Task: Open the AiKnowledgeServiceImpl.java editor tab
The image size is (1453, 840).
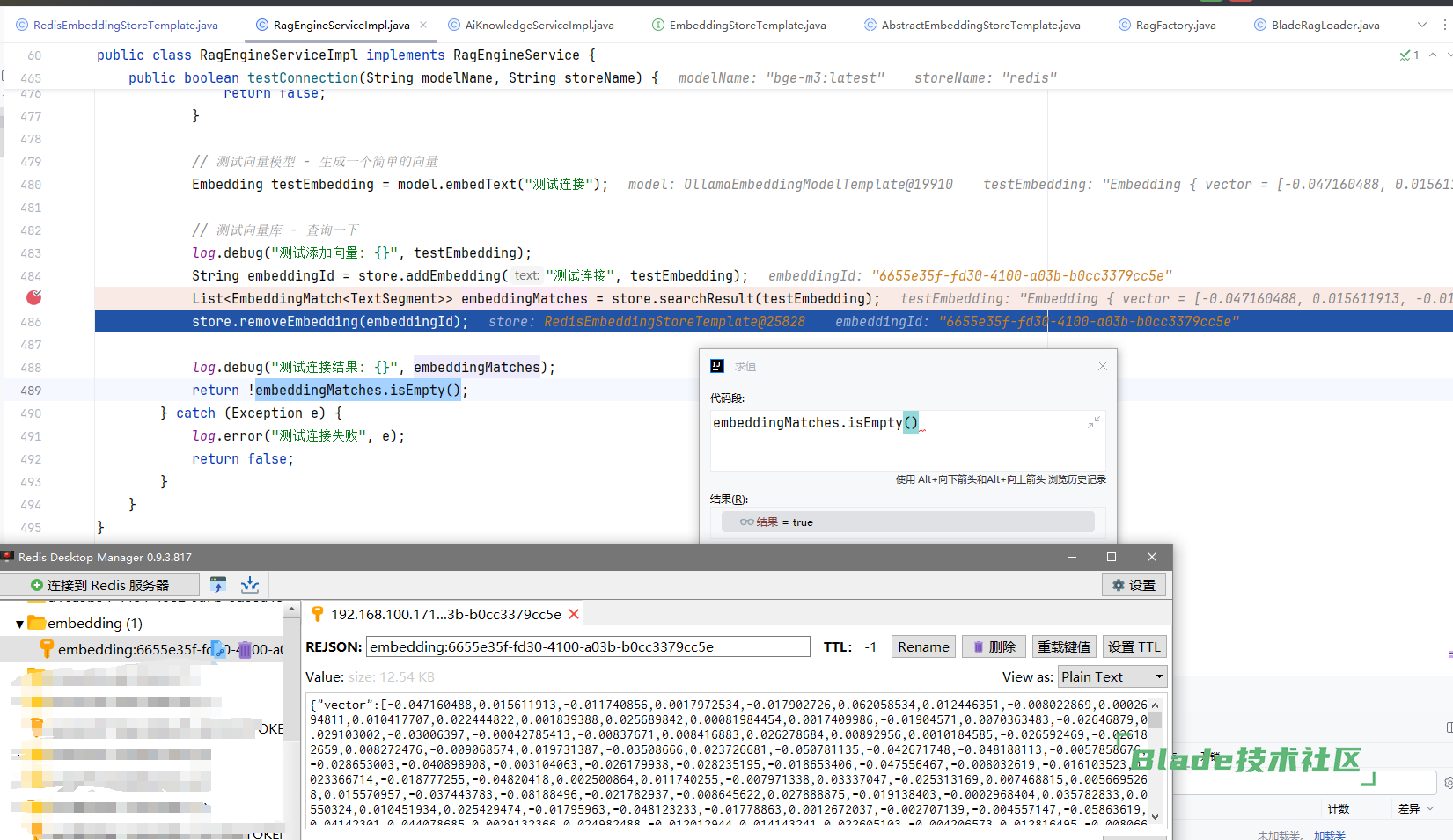Action: (531, 25)
